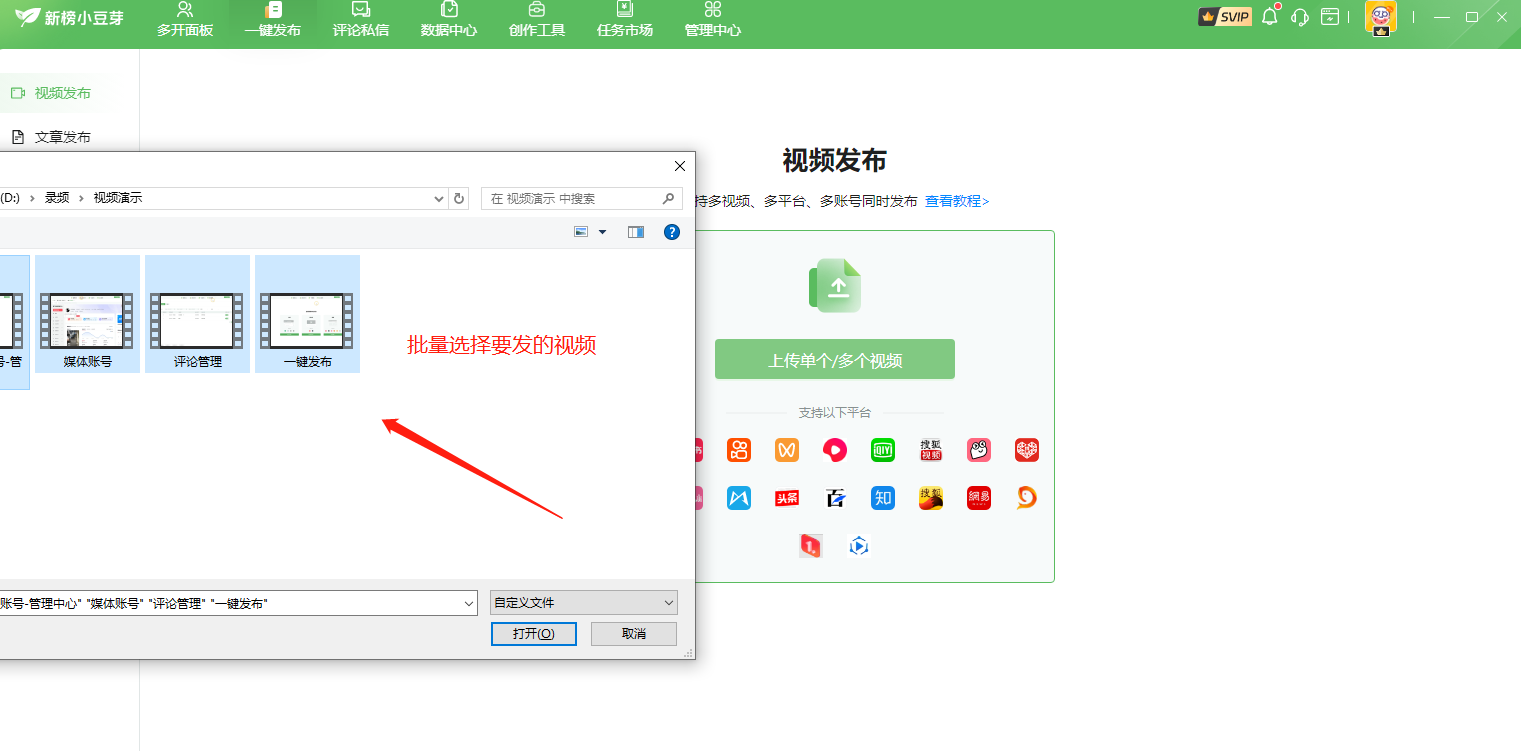This screenshot has height=751, width=1521.
Task: Click the blue M-shaped platform icon
Action: coord(739,498)
